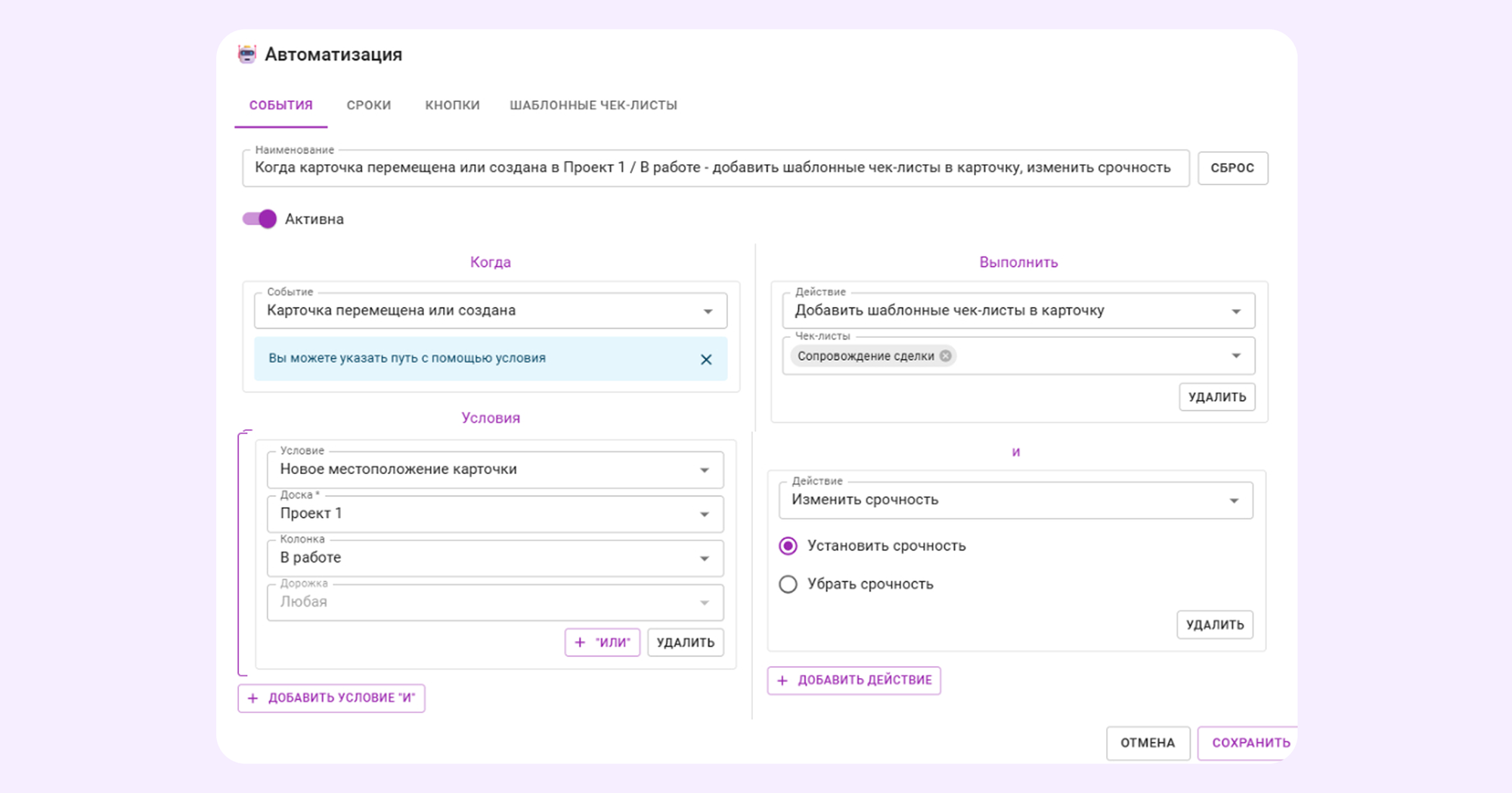This screenshot has height=793, width=1512.
Task: Open the ШАБЛОННЫЕ ЧЕК-ЛИСТЫ tab
Action: (x=593, y=105)
